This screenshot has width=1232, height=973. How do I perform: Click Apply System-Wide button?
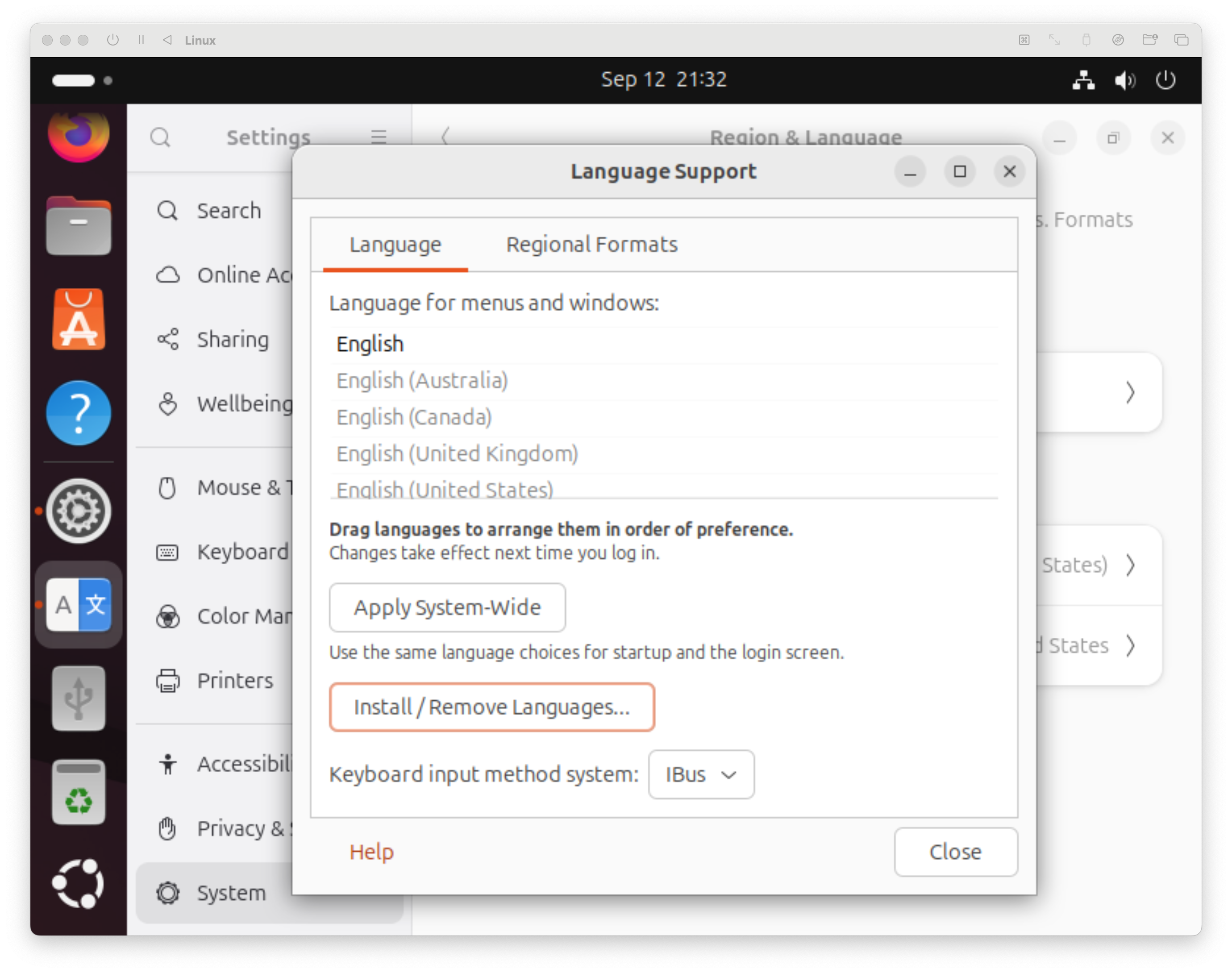pyautogui.click(x=447, y=607)
